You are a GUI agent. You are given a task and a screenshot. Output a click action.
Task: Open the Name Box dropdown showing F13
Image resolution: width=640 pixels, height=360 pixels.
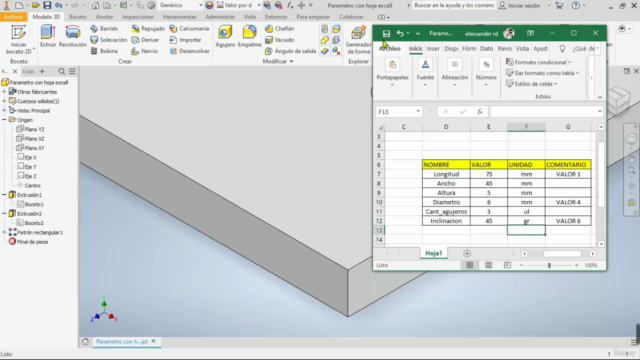click(418, 111)
